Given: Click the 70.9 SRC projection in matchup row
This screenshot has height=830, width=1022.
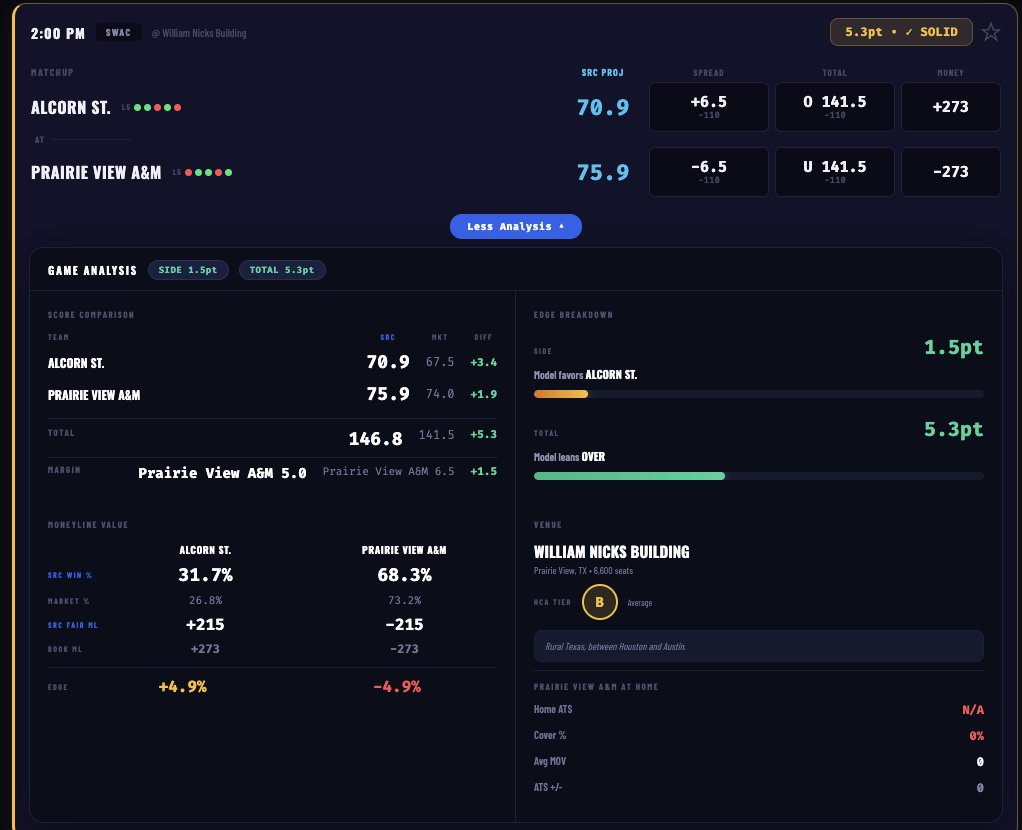Looking at the screenshot, I should coord(603,108).
